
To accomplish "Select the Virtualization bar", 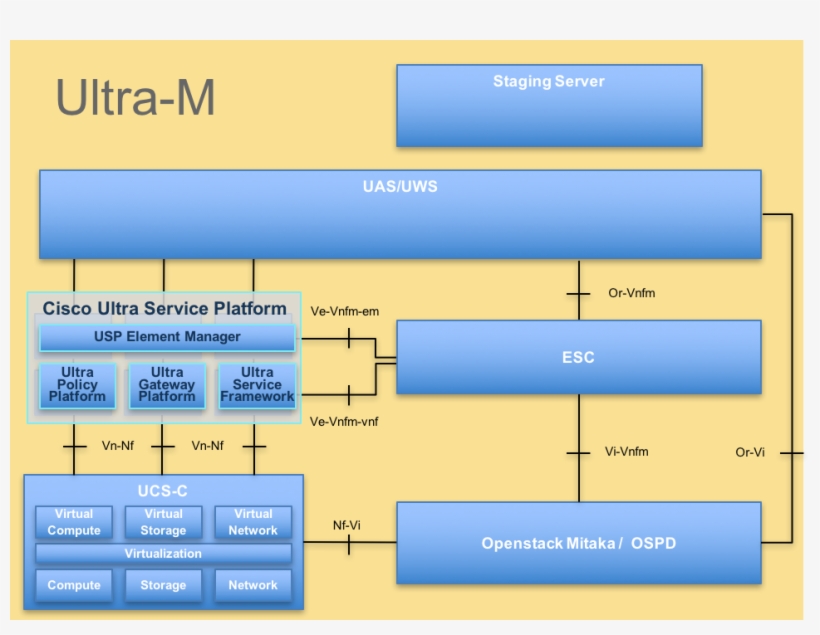I will [163, 553].
